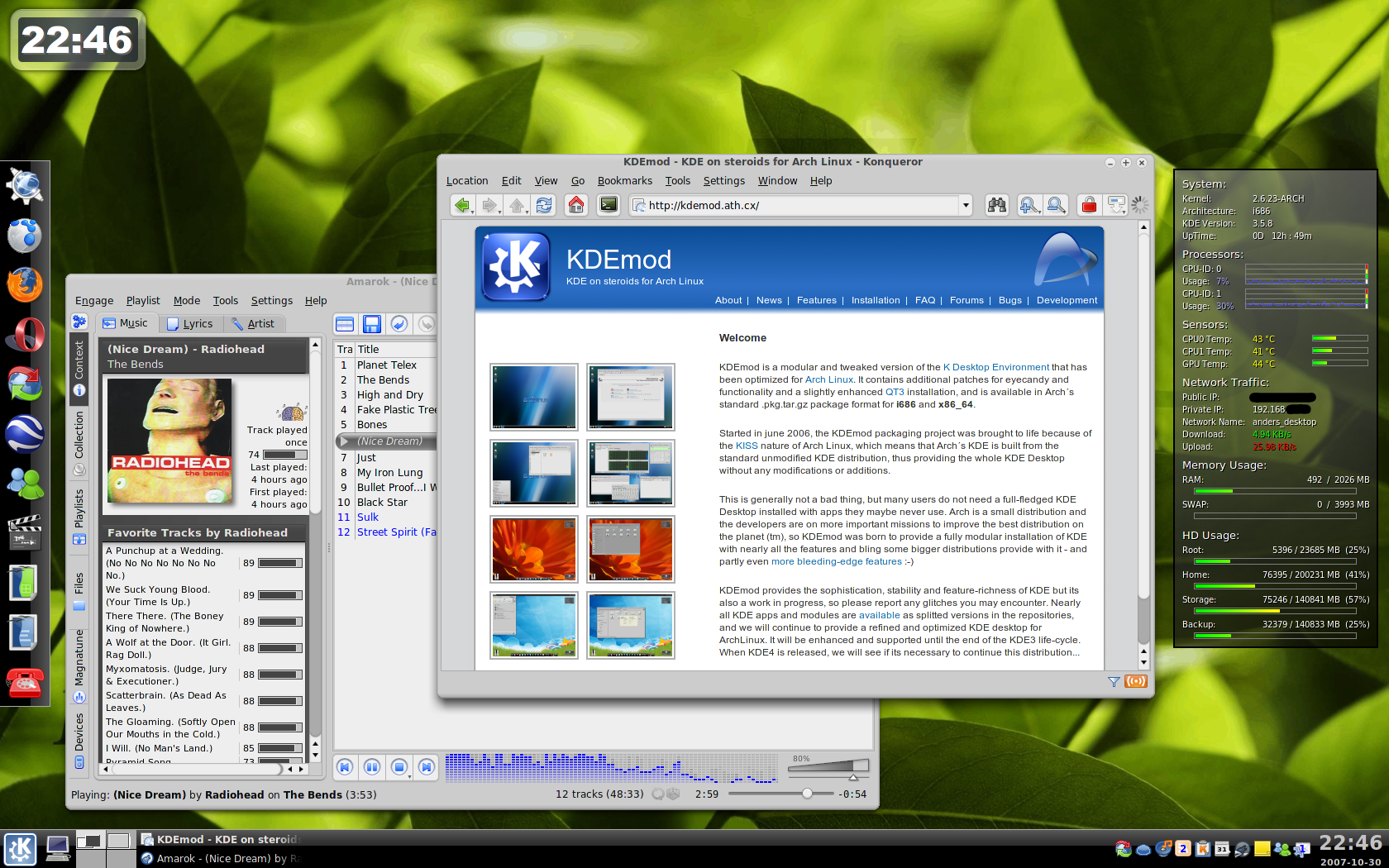Open the orange flower screenshot thumbnail
The image size is (1389, 868).
[x=533, y=549]
